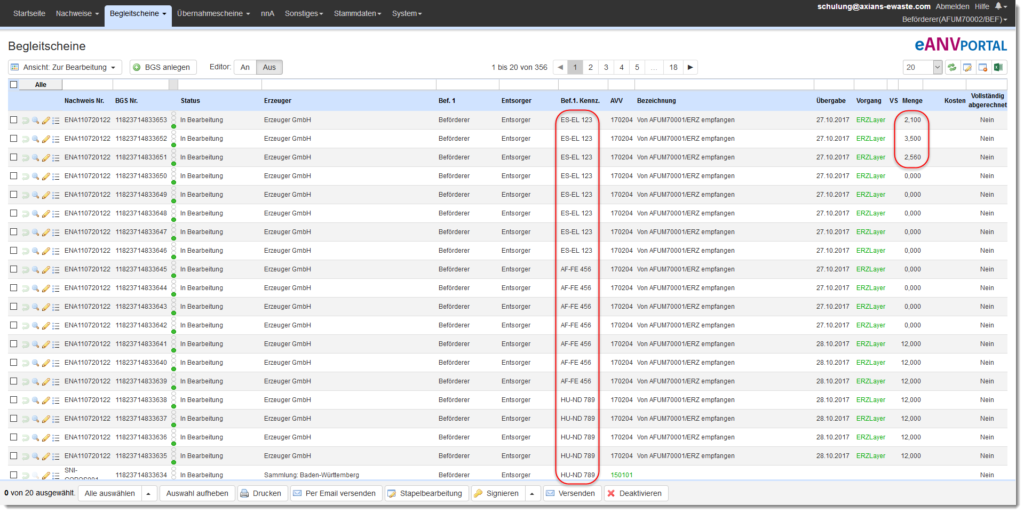Check the row for BGS 11823714833653
1024x513 pixels.
14,120
